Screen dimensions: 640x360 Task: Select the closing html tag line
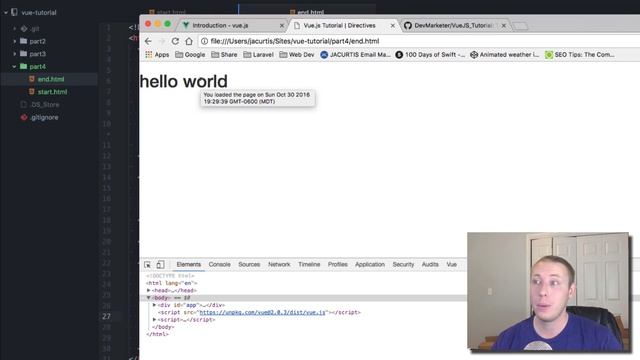pyautogui.click(x=158, y=334)
